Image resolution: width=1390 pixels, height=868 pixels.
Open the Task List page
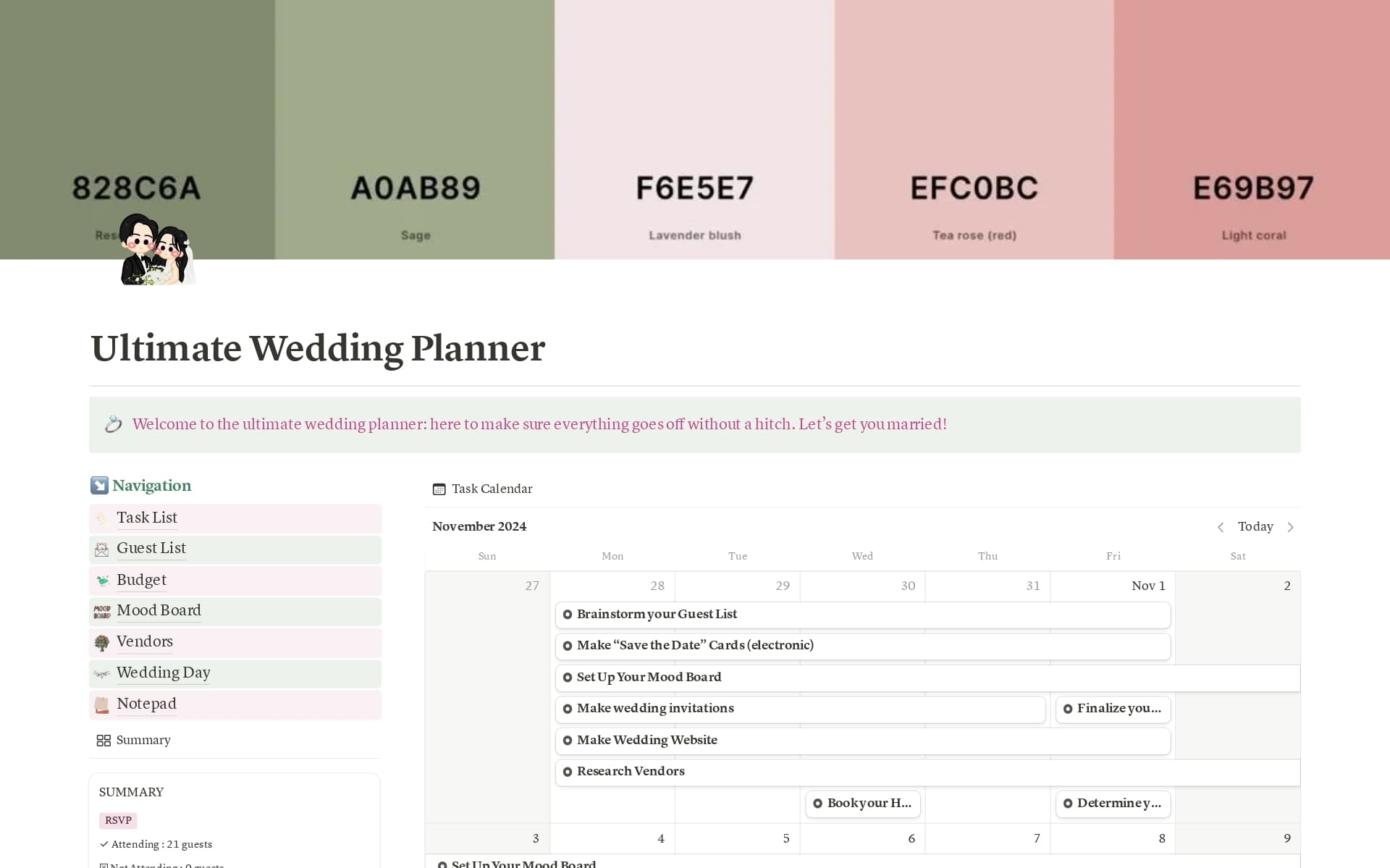(x=147, y=518)
